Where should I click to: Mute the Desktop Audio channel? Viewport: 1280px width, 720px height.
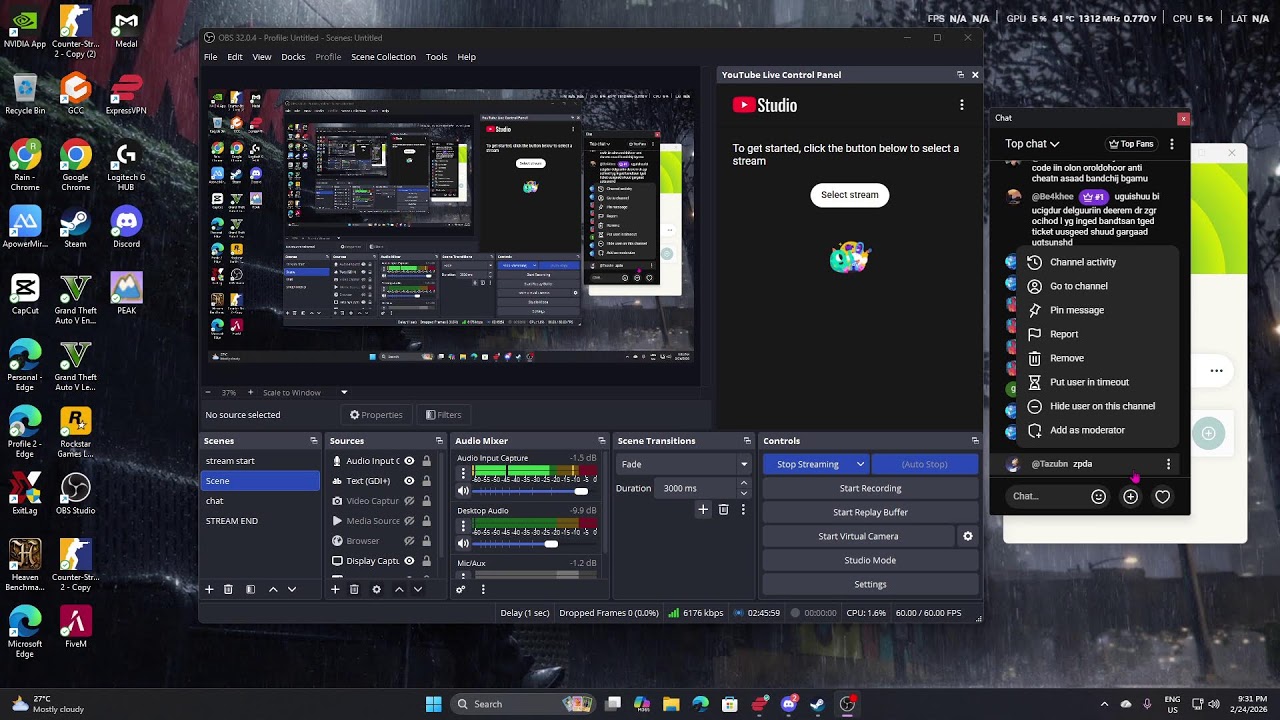pos(463,544)
